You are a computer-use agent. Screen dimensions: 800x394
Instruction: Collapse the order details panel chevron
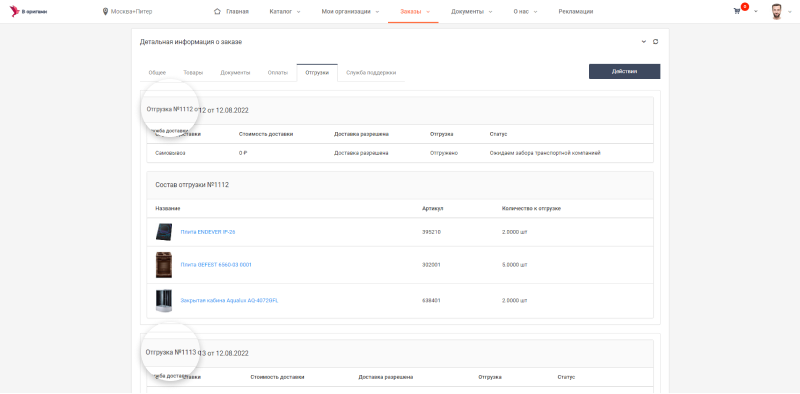click(x=643, y=42)
